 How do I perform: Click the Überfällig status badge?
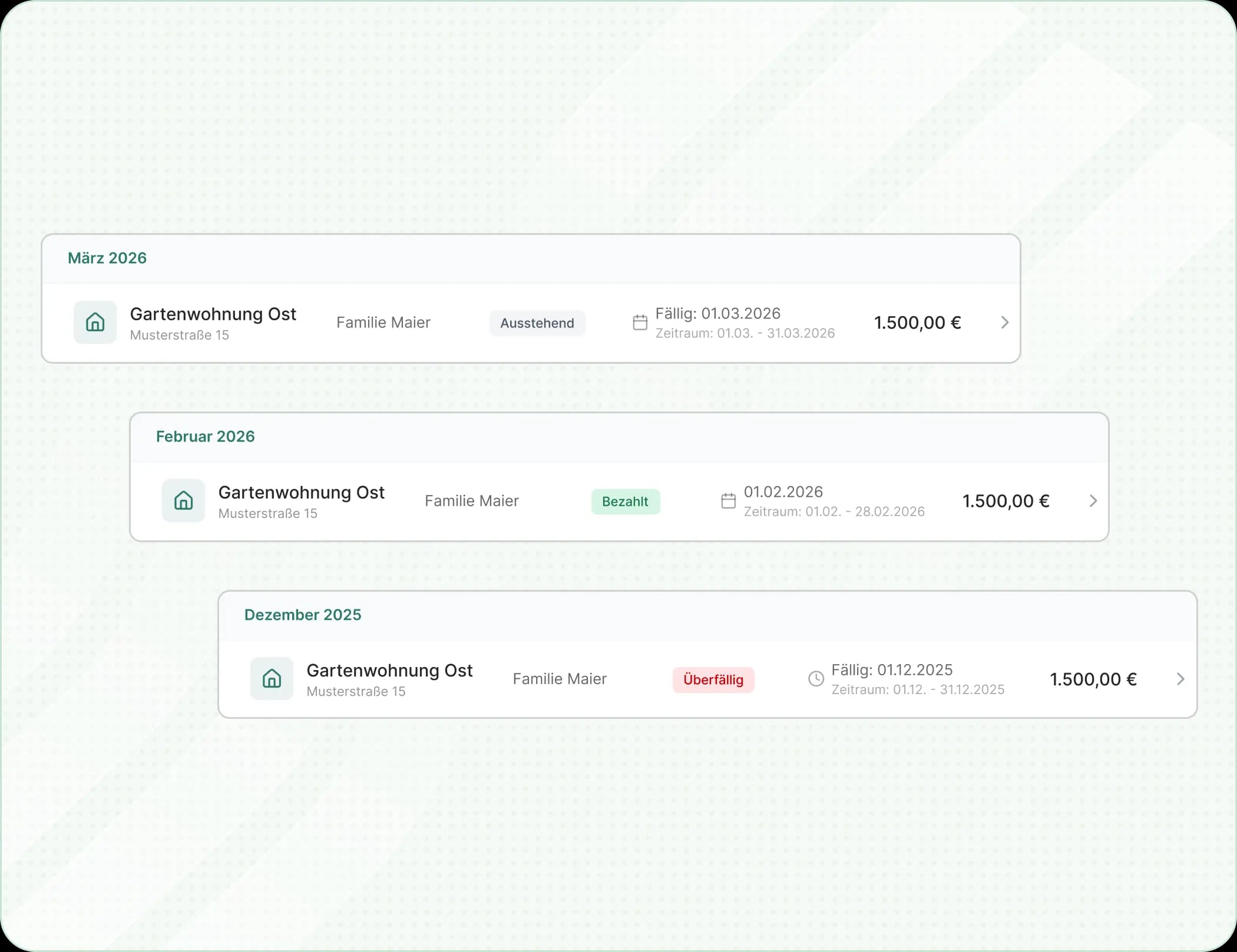pos(713,679)
